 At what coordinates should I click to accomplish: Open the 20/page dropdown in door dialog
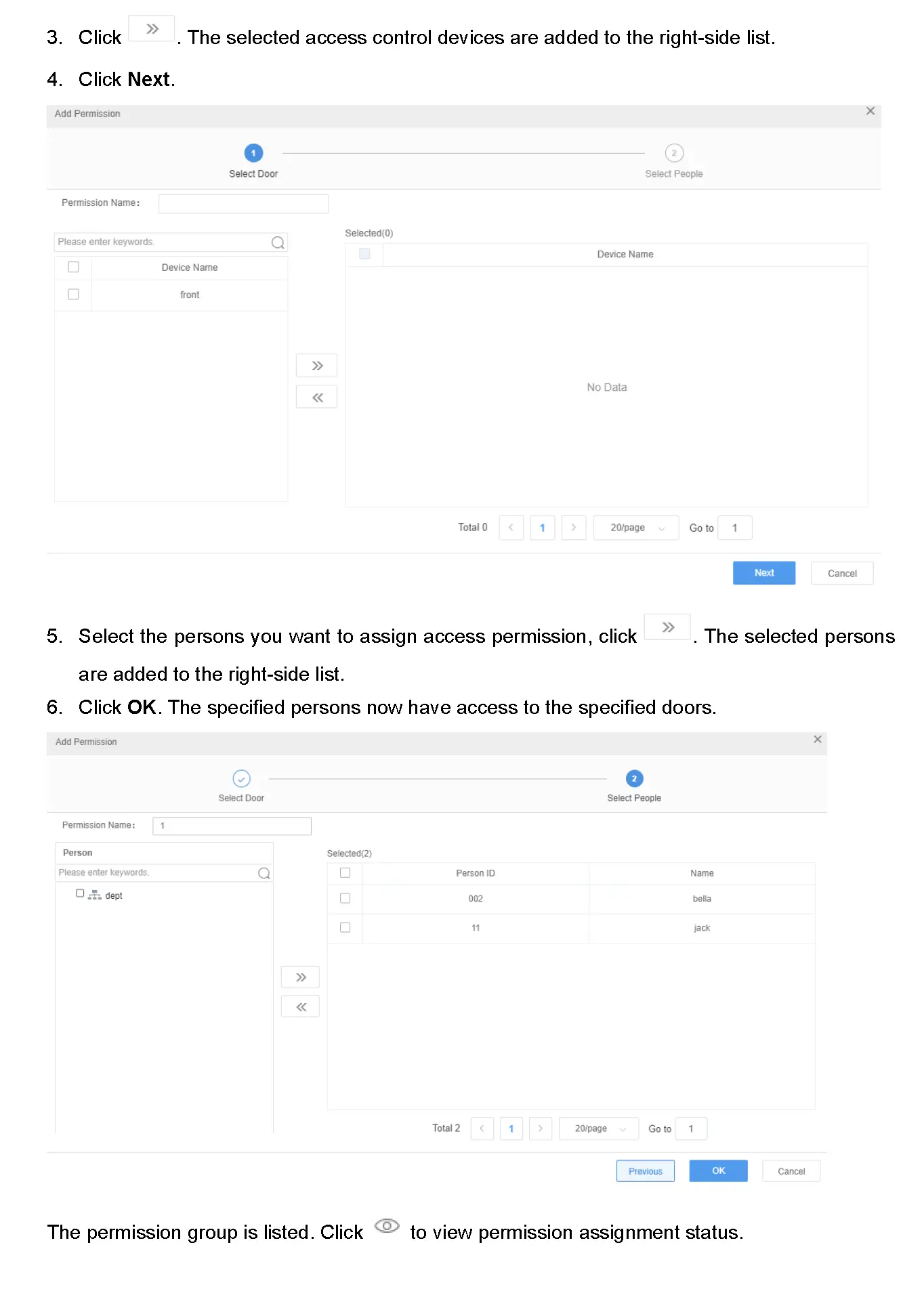tap(635, 528)
